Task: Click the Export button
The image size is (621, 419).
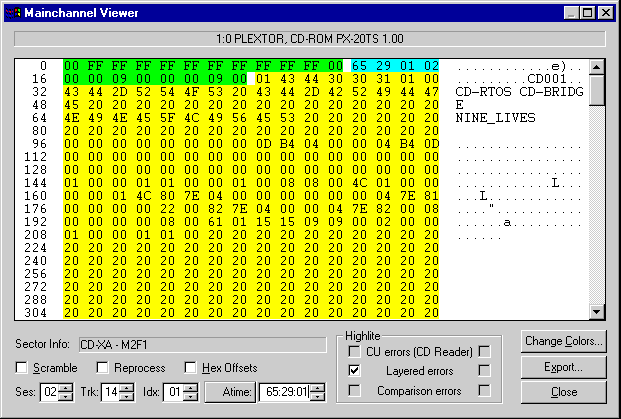Action: 564,367
